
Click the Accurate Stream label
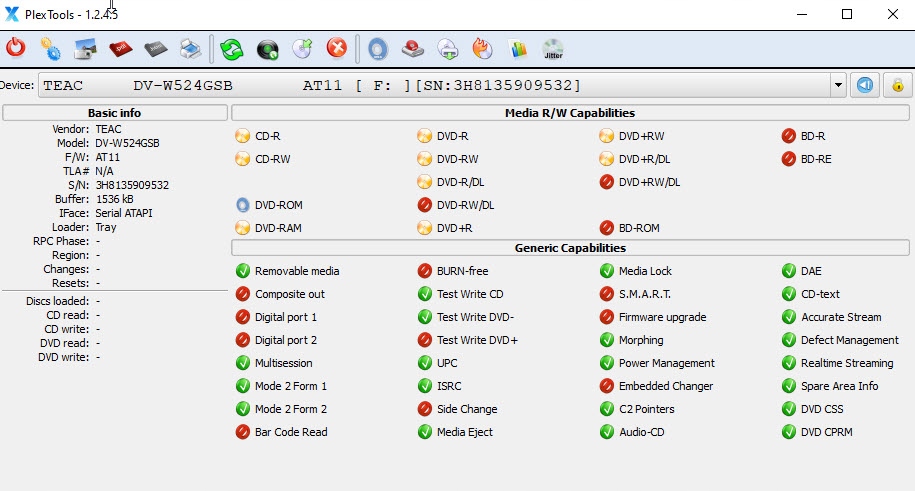[841, 317]
